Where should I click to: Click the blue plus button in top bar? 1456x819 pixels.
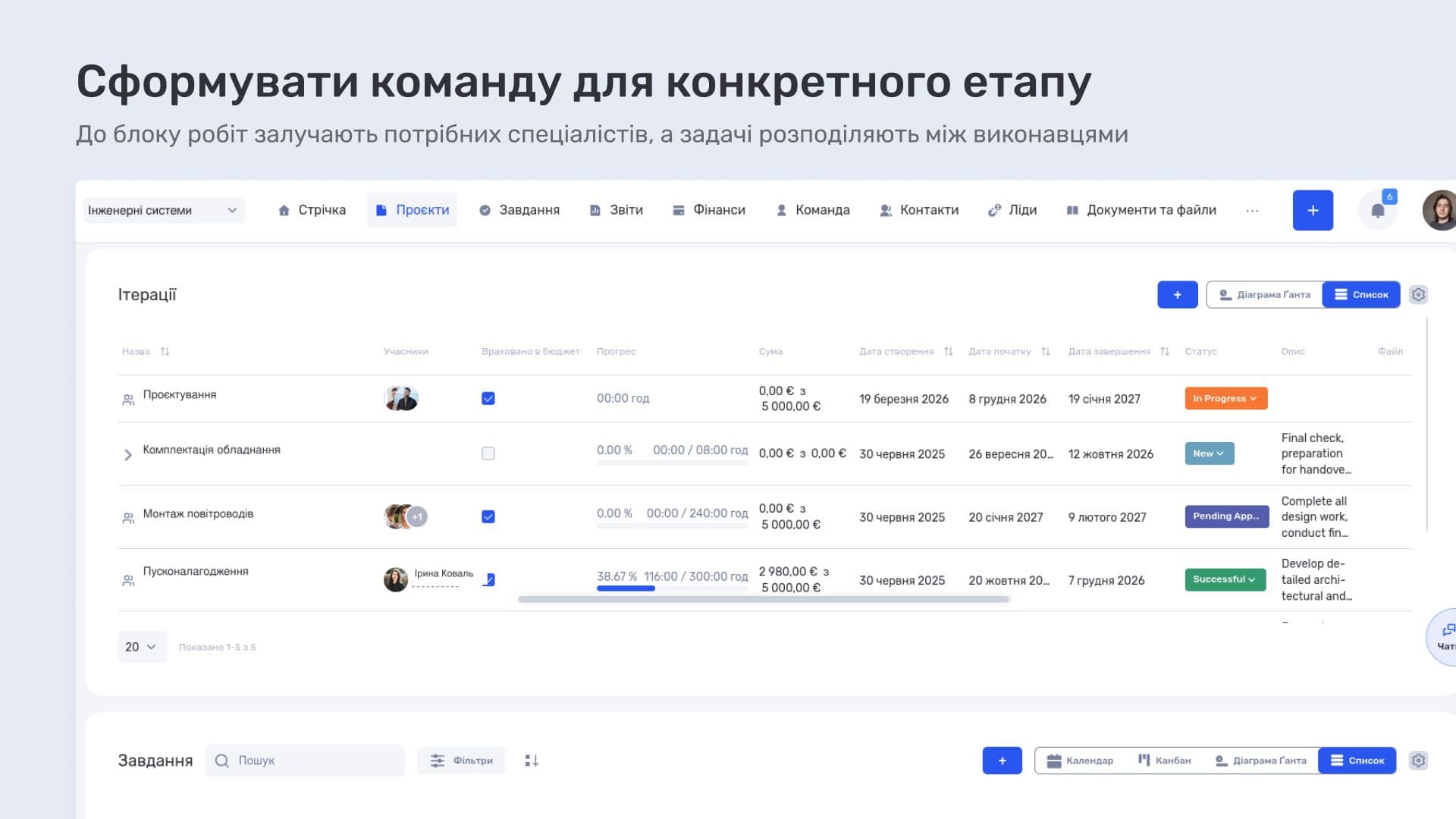coord(1313,211)
